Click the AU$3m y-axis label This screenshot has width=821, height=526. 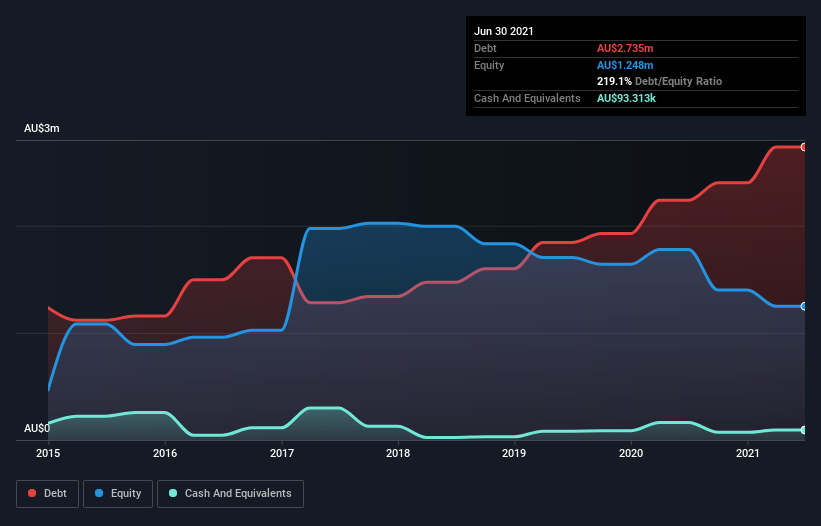click(42, 128)
